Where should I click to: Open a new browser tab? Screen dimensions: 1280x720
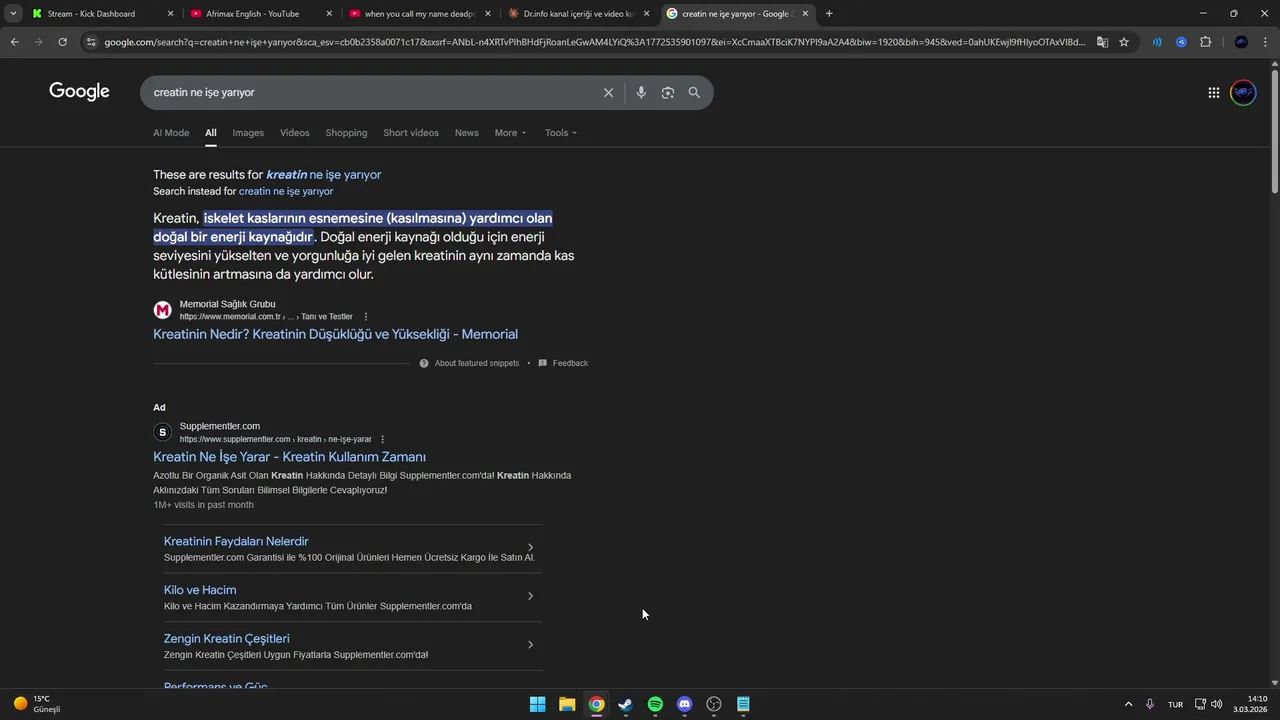[829, 14]
